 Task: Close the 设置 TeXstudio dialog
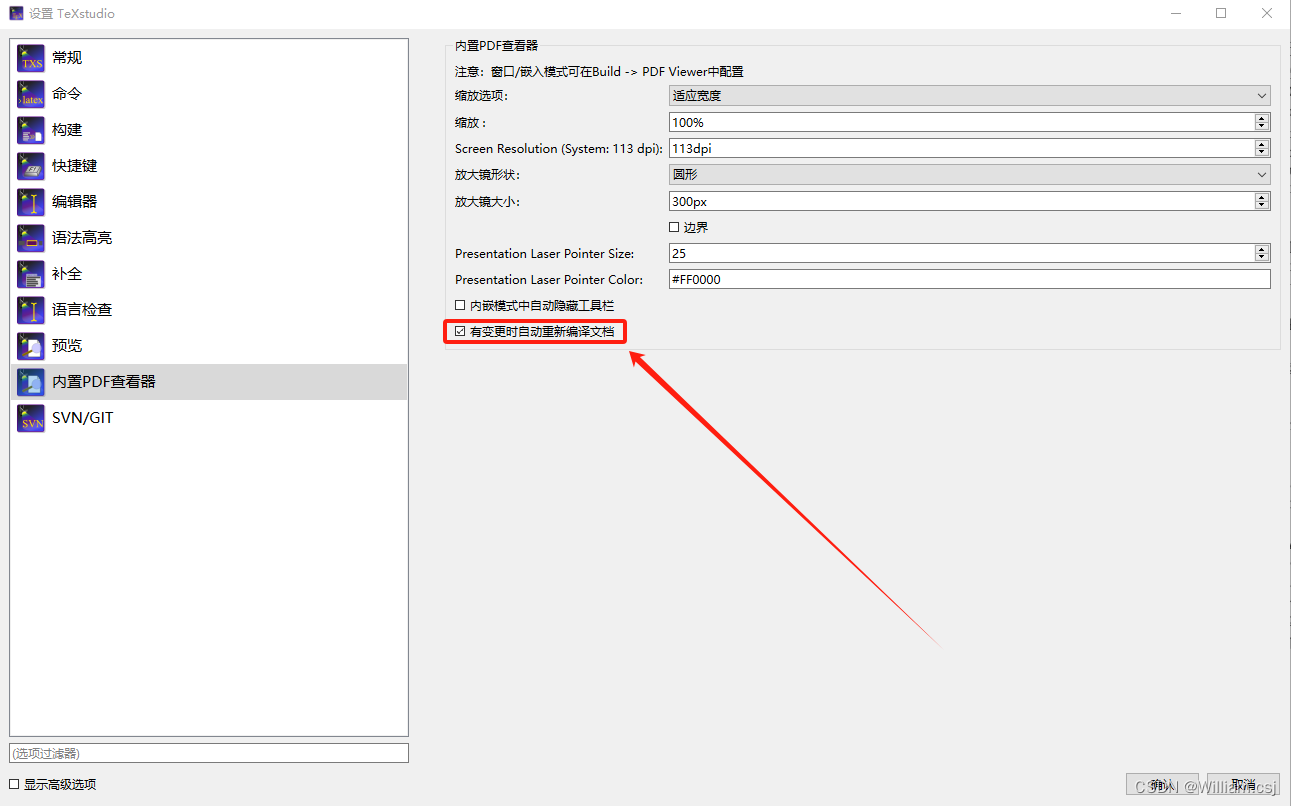tap(1267, 13)
